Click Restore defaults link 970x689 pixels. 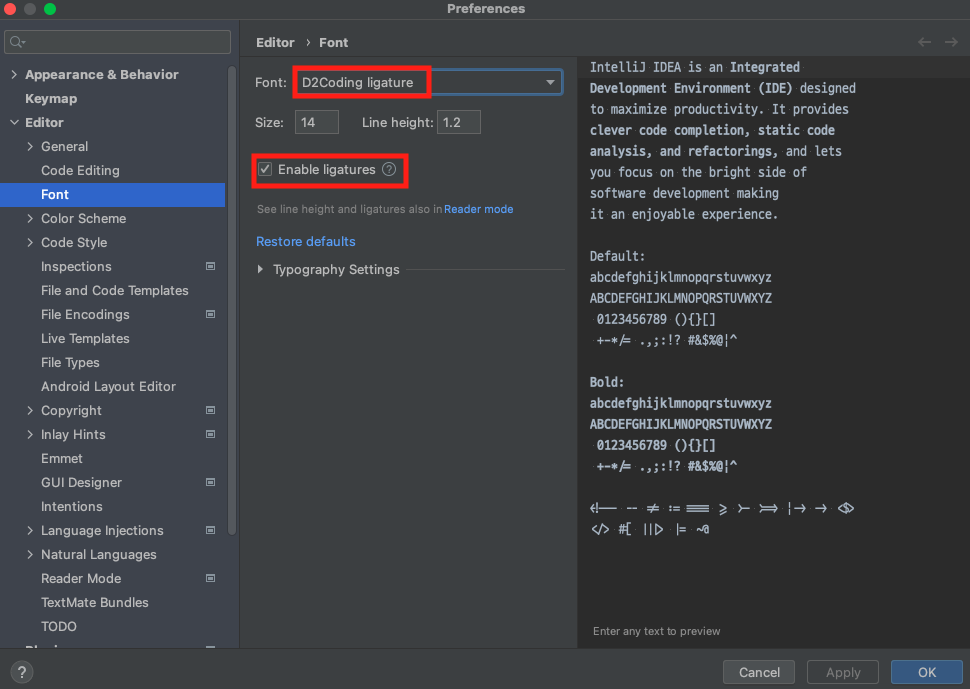pos(306,241)
